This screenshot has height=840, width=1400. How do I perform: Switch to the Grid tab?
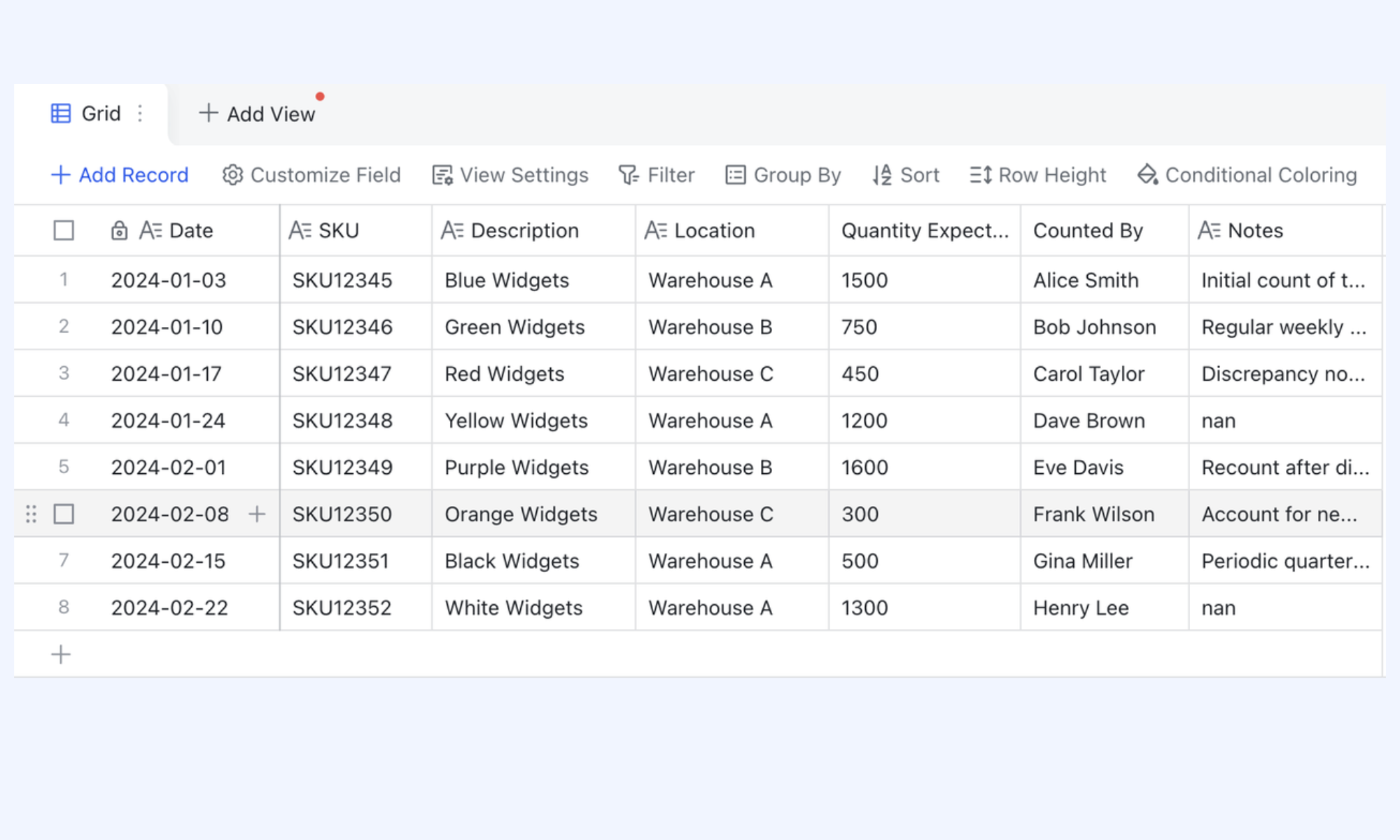[91, 114]
